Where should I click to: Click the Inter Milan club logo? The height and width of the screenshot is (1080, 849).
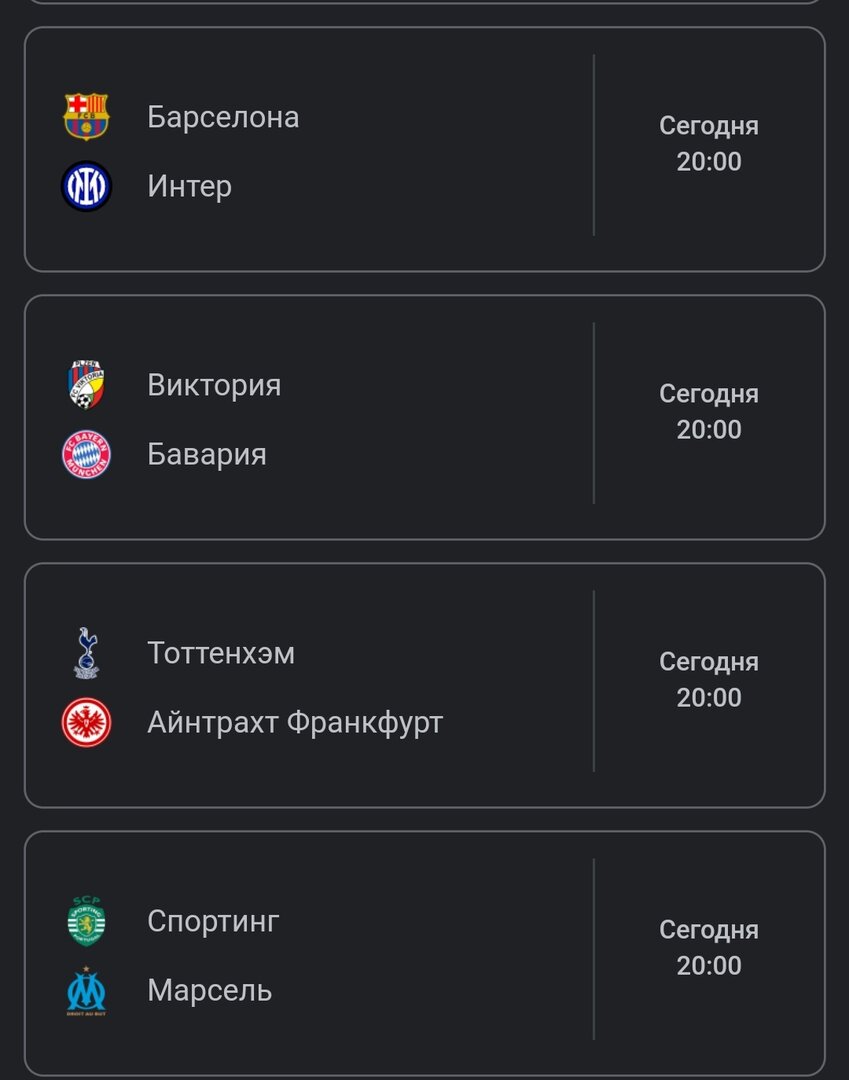point(86,187)
